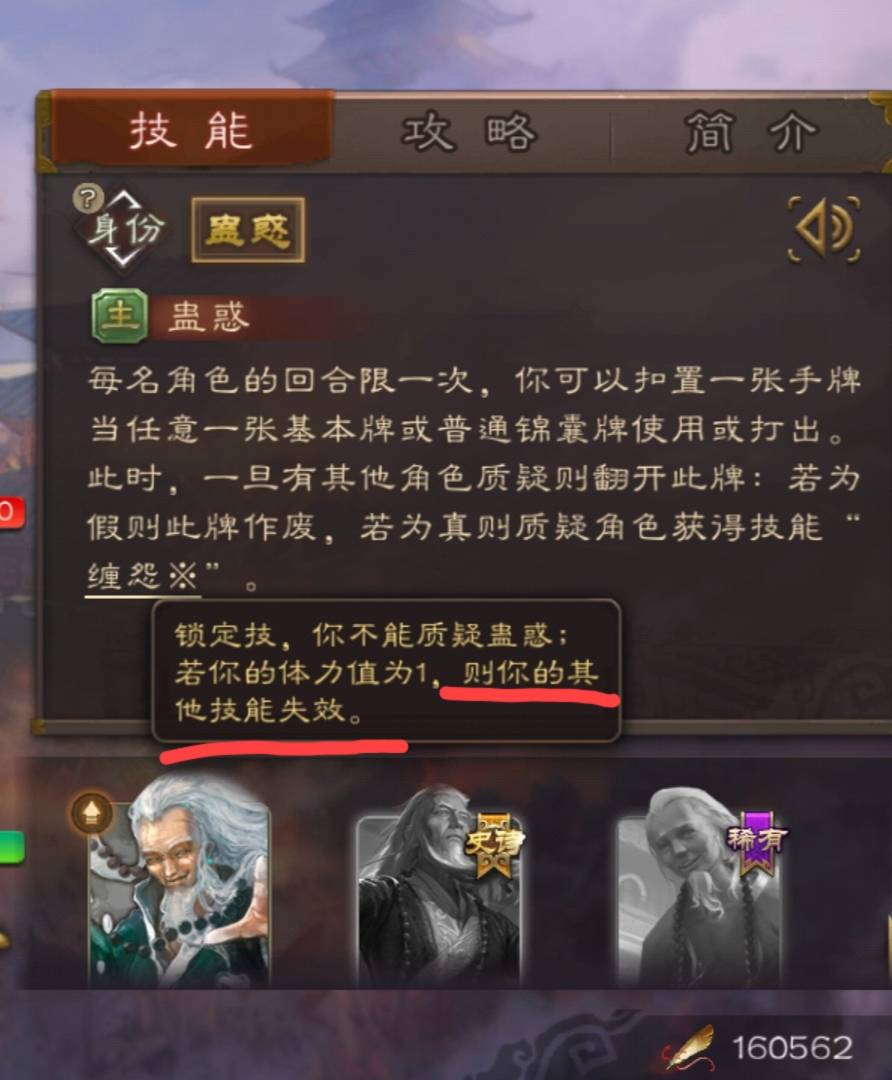Tap the 160562 currency amount

pos(792,1048)
